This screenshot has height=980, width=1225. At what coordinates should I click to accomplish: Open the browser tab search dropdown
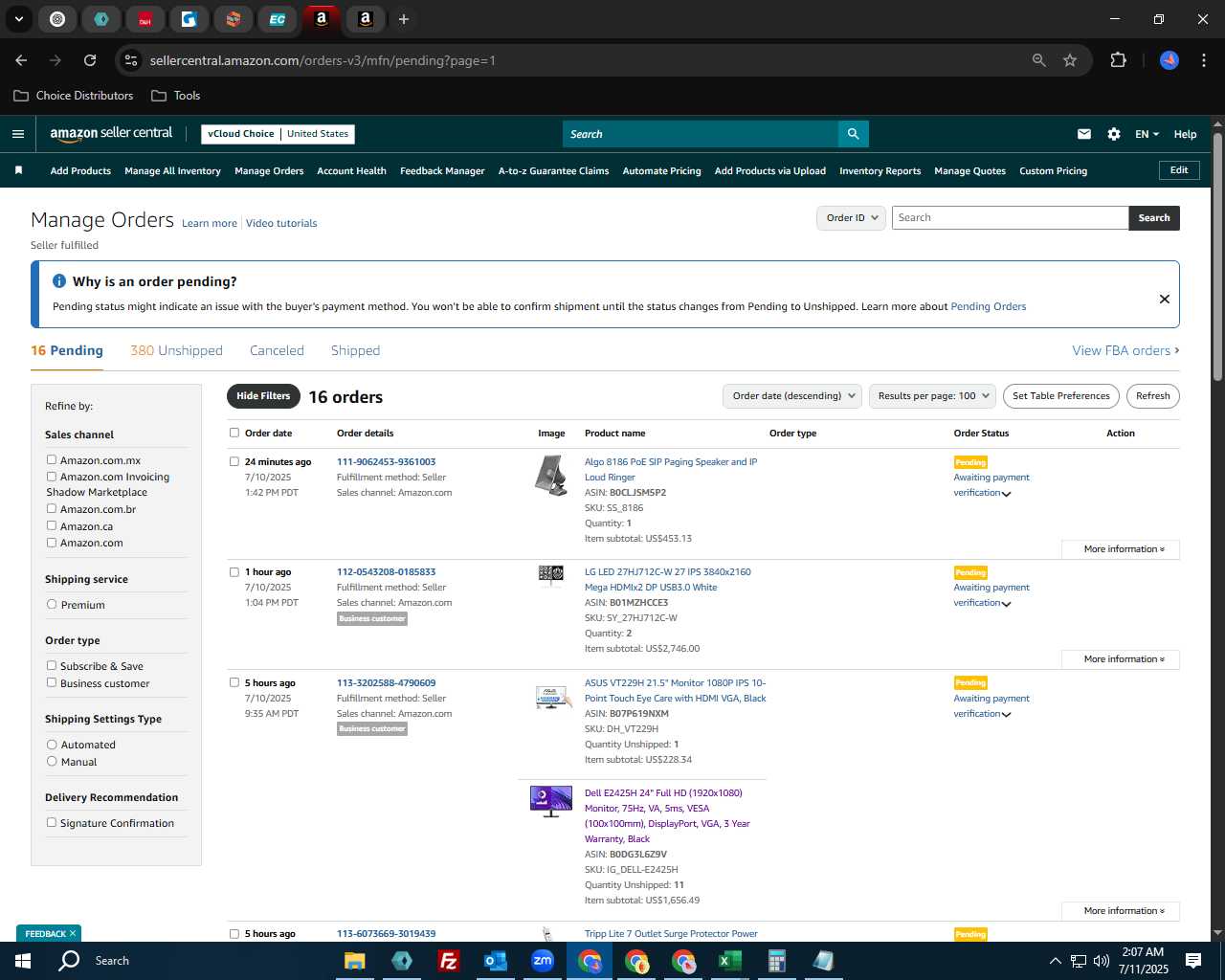pyautogui.click(x=19, y=19)
